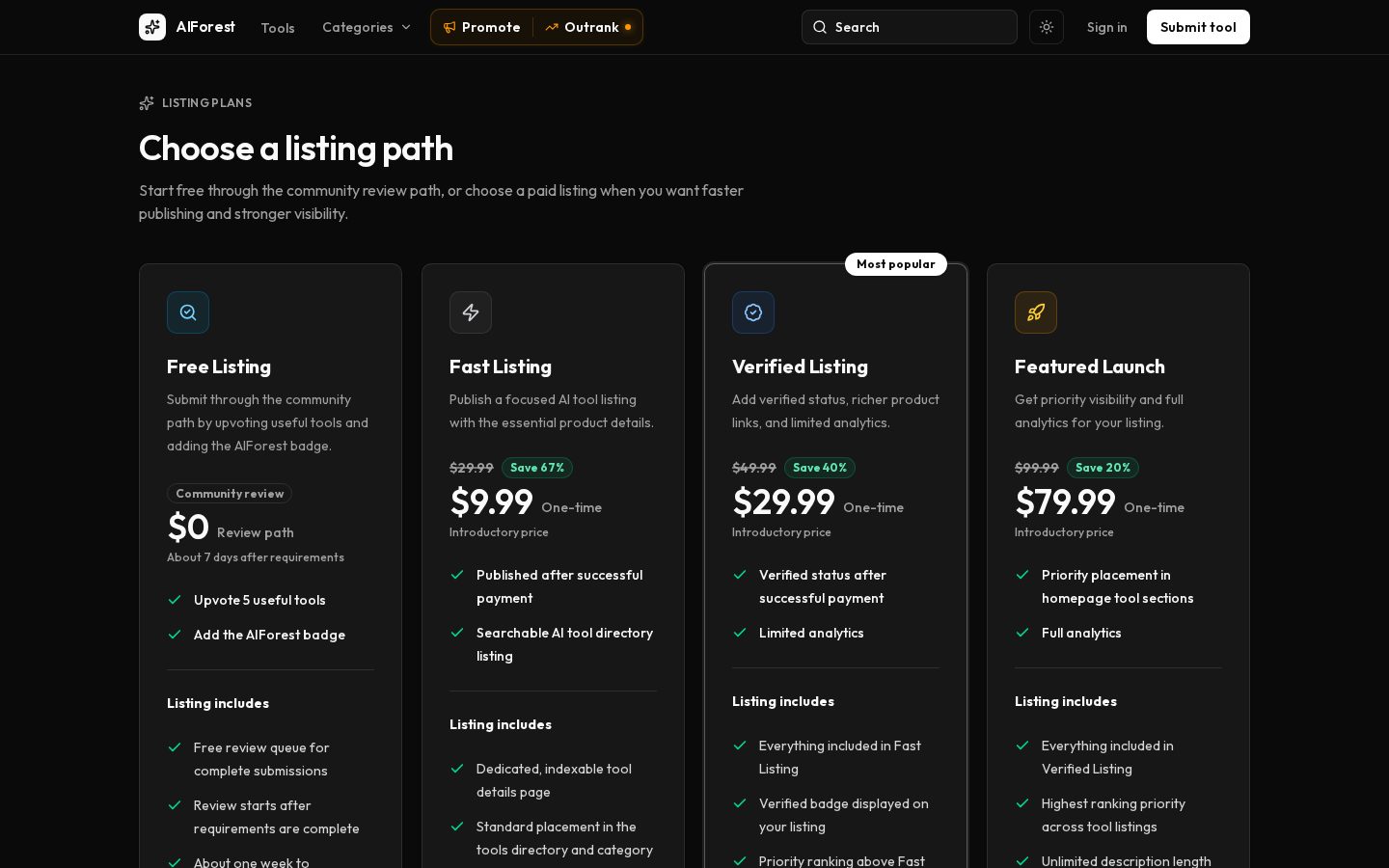
Task: Click the checkmark beside Highest ranking priority
Action: pos(1022,803)
